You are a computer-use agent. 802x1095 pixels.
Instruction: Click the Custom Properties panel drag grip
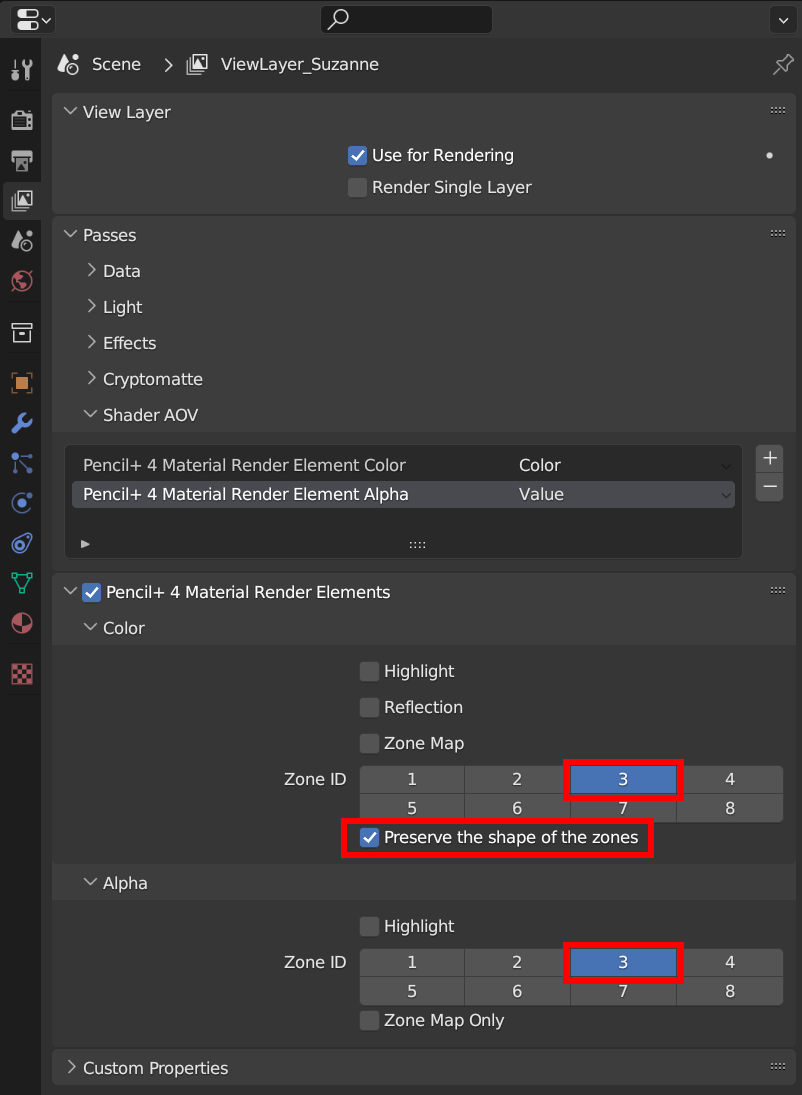coord(778,1066)
